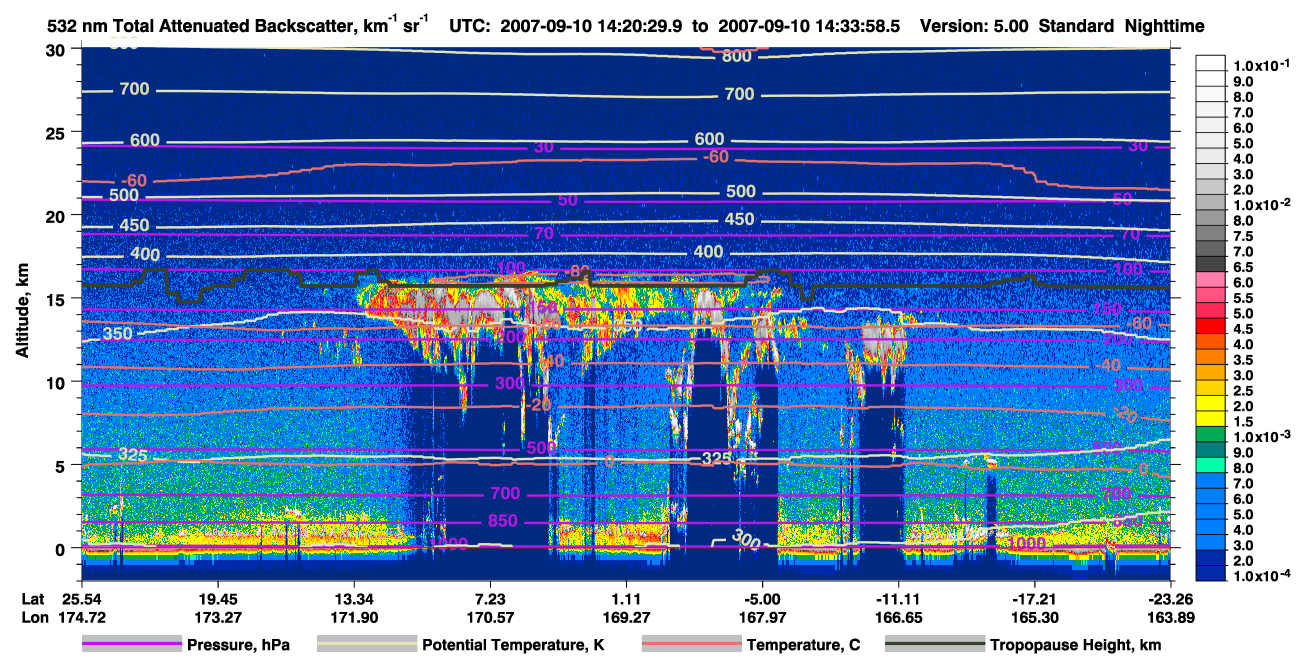Click the '350' contour label near left edge

coord(118,333)
